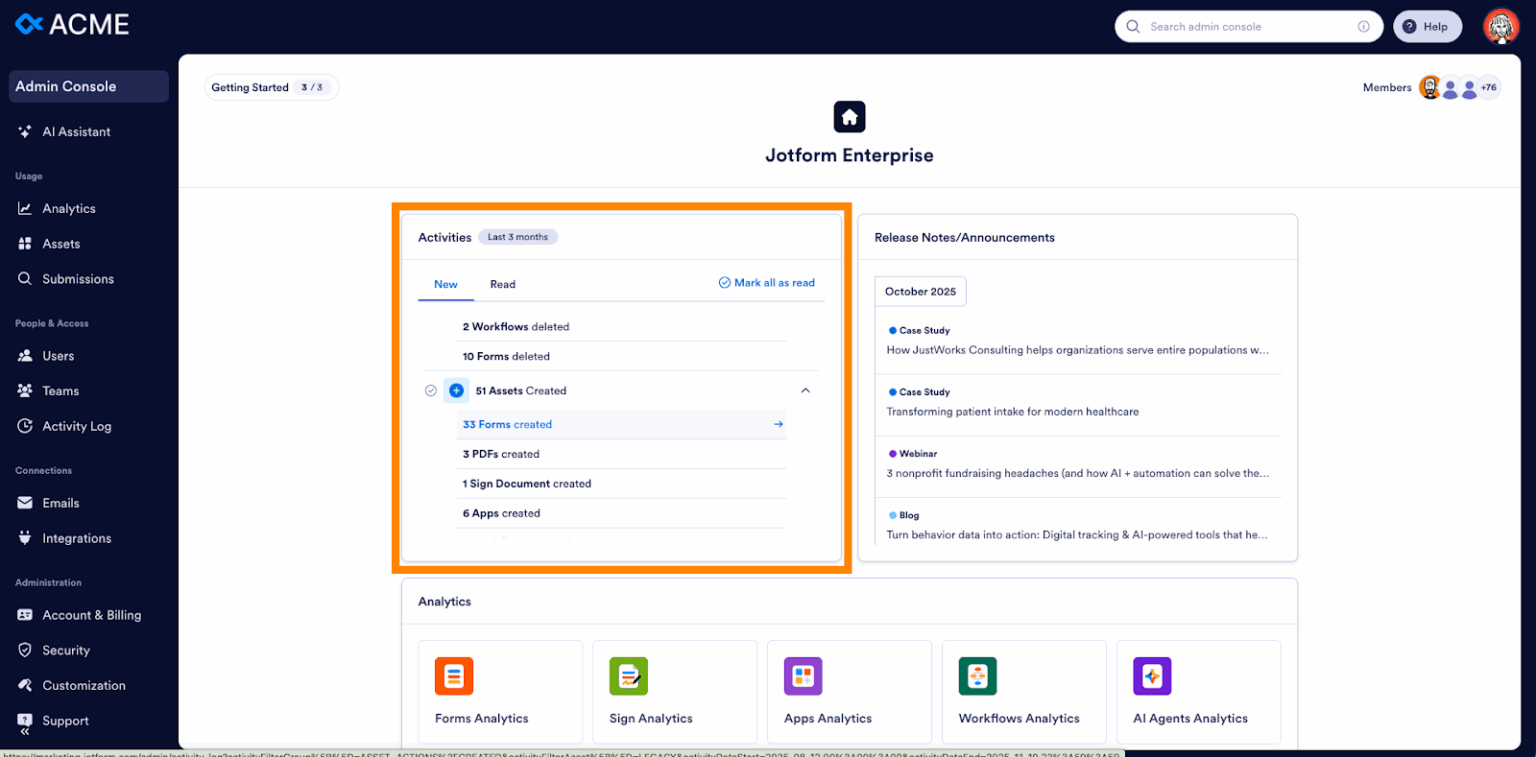
Task: Click the Search admin console field
Action: click(1249, 27)
